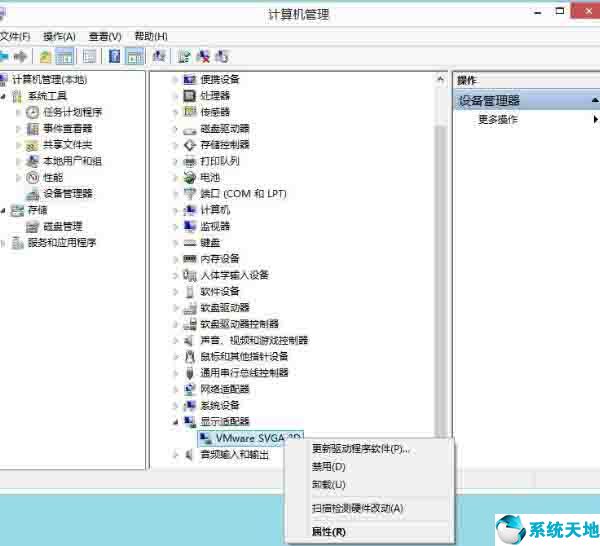Click the Up one level folder icon
Screen dimensions: 600x546
point(45,57)
